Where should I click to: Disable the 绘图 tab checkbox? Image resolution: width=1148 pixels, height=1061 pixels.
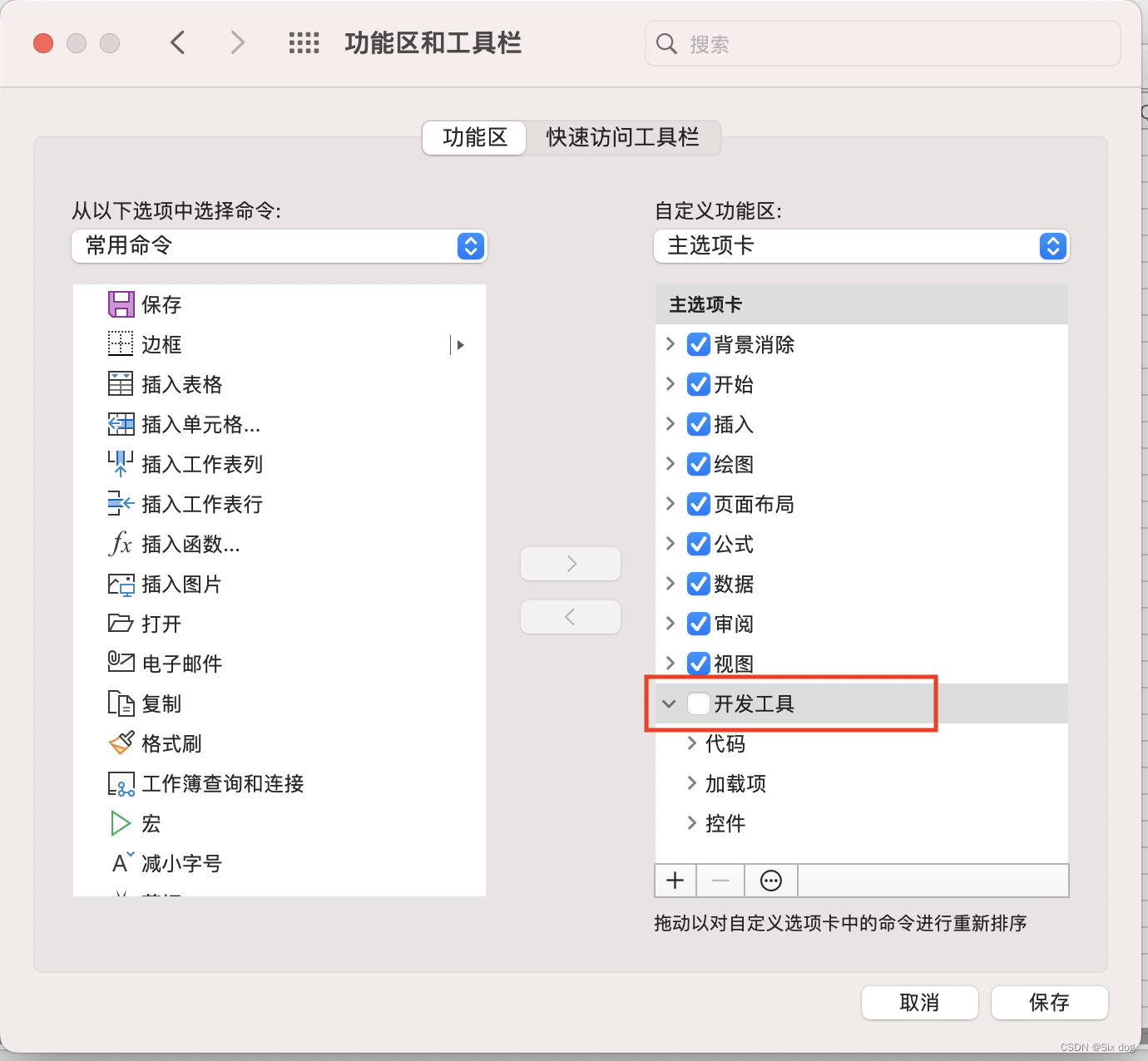(x=699, y=464)
